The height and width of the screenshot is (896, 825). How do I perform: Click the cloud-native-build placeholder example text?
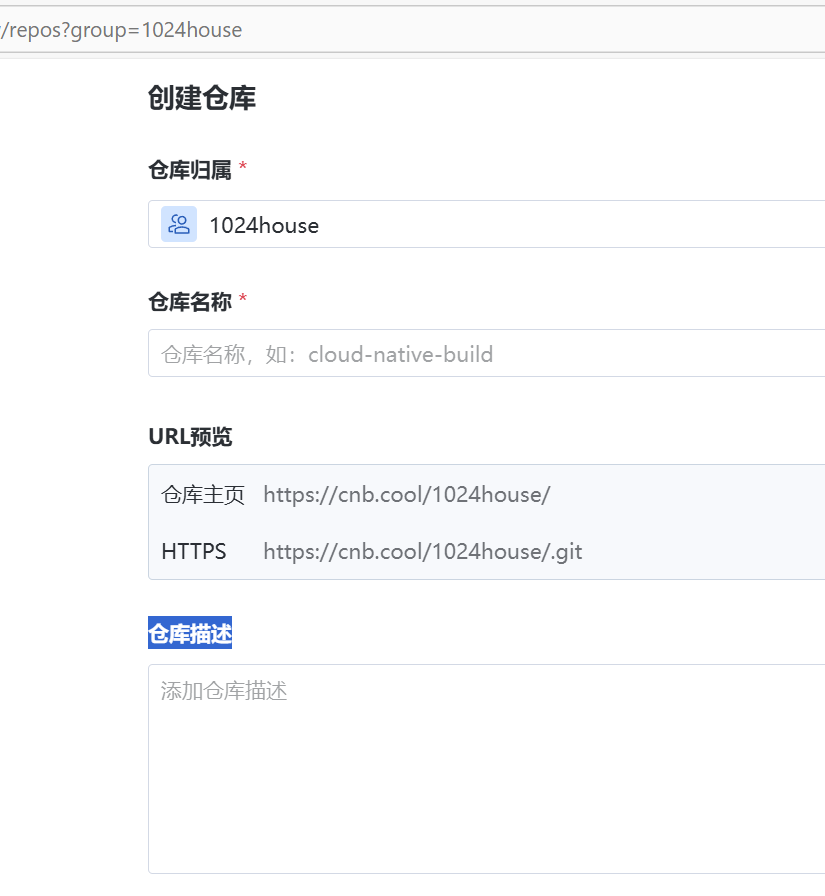click(x=400, y=353)
